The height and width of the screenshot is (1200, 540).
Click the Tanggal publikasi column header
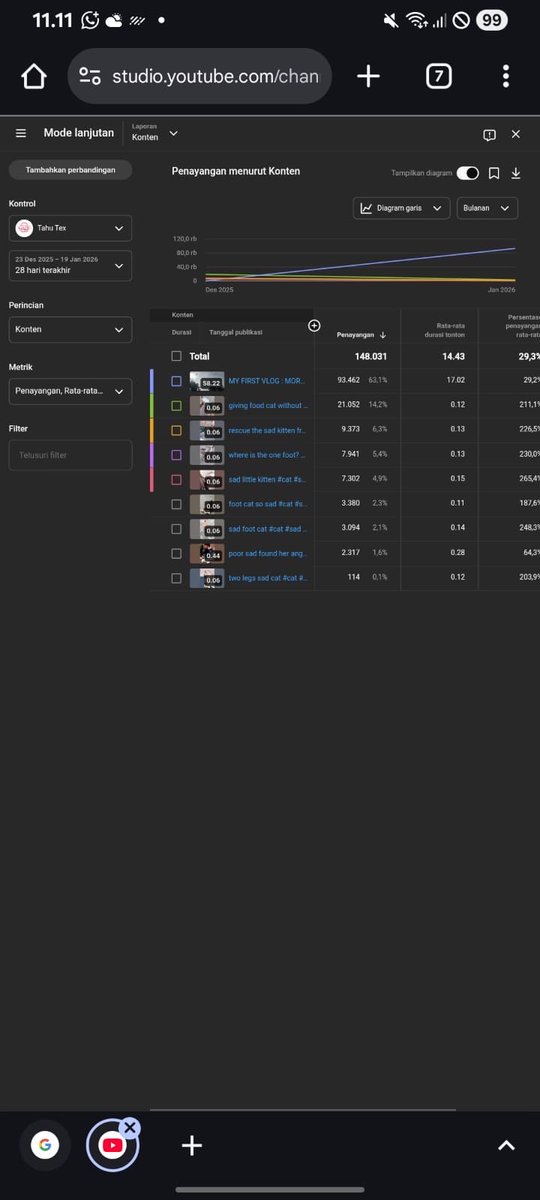(236, 332)
